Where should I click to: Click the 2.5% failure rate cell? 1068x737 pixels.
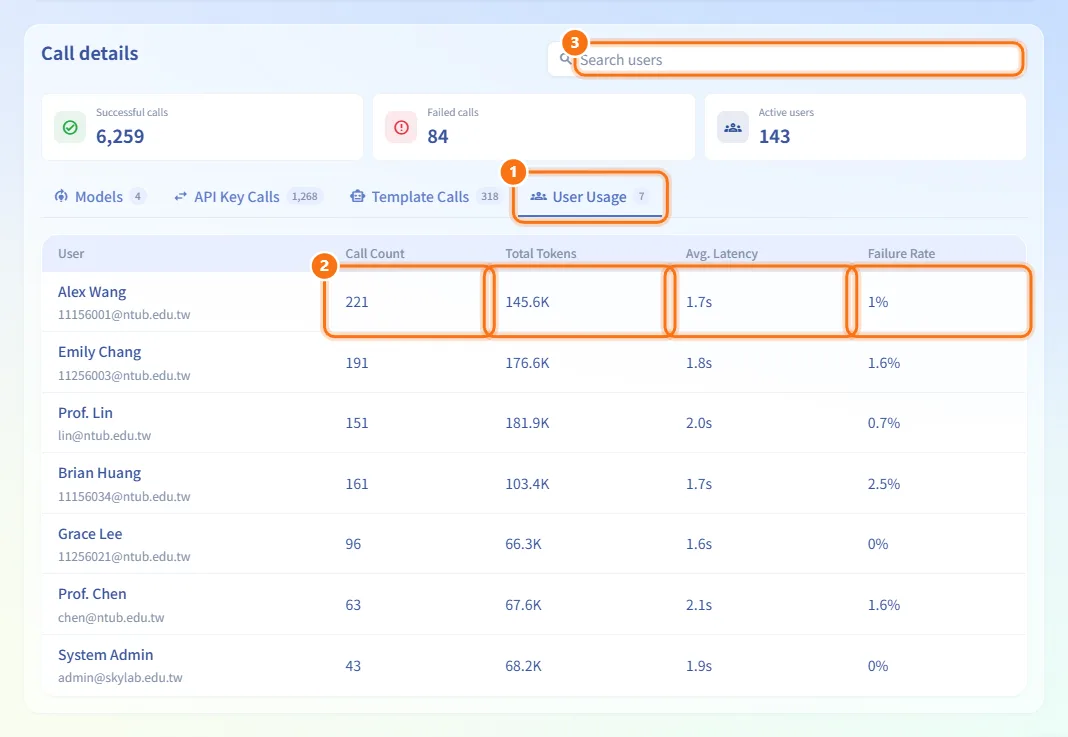[x=884, y=484]
